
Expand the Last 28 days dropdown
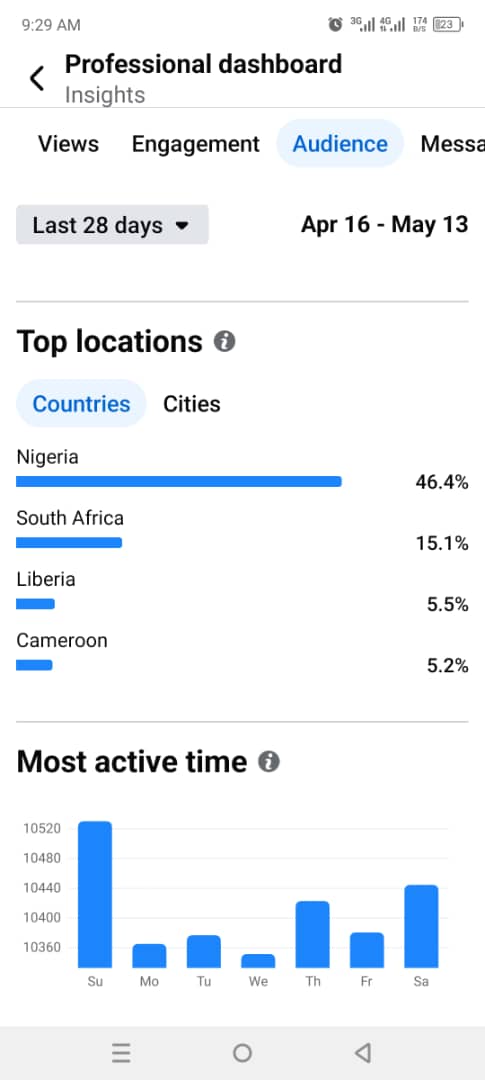click(112, 225)
